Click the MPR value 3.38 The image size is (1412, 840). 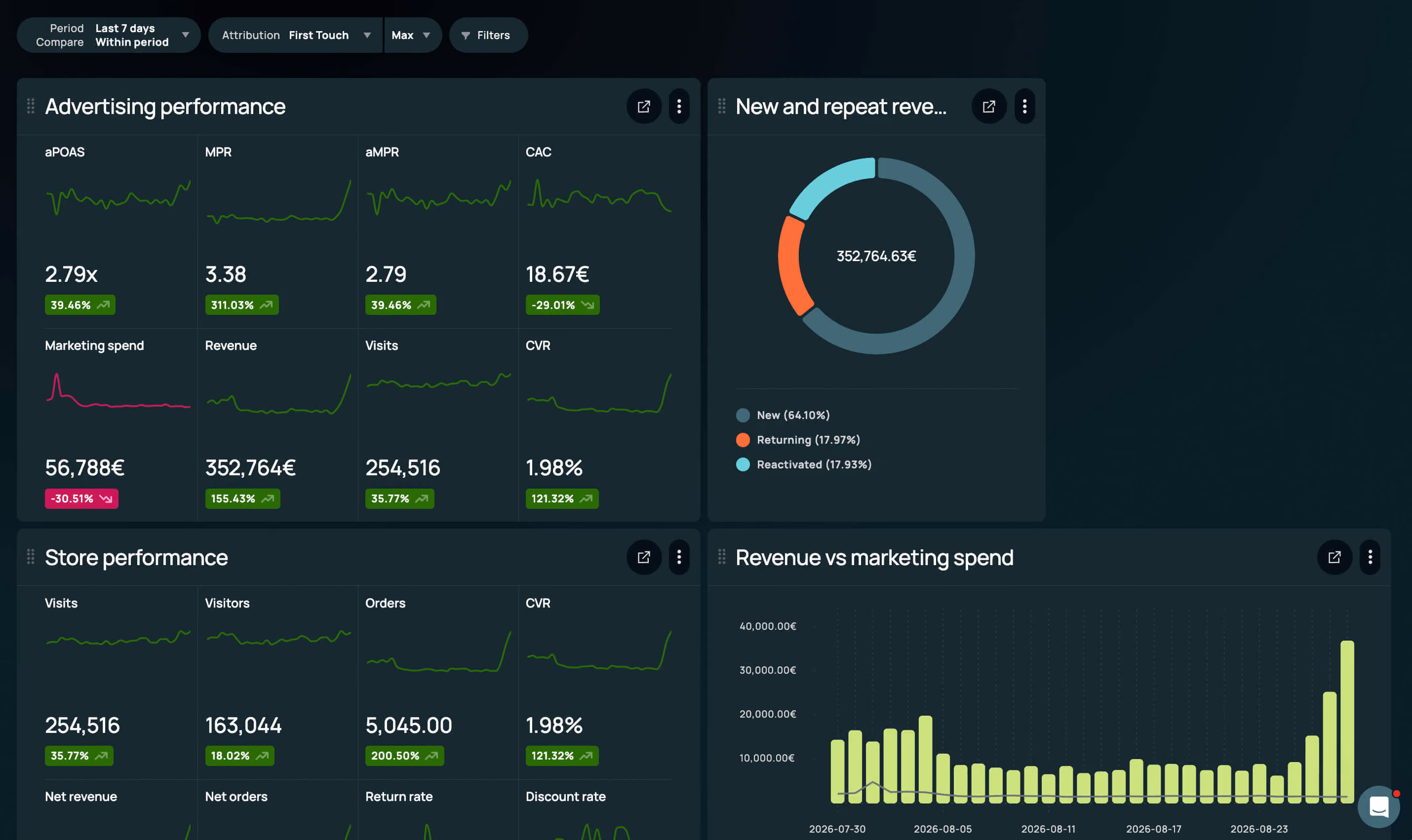pyautogui.click(x=225, y=274)
